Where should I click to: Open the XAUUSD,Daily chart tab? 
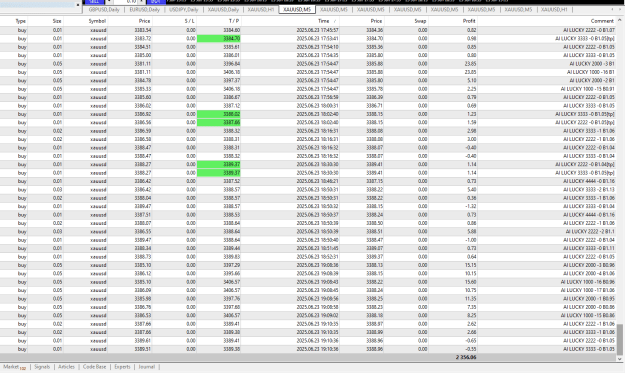(x=223, y=9)
